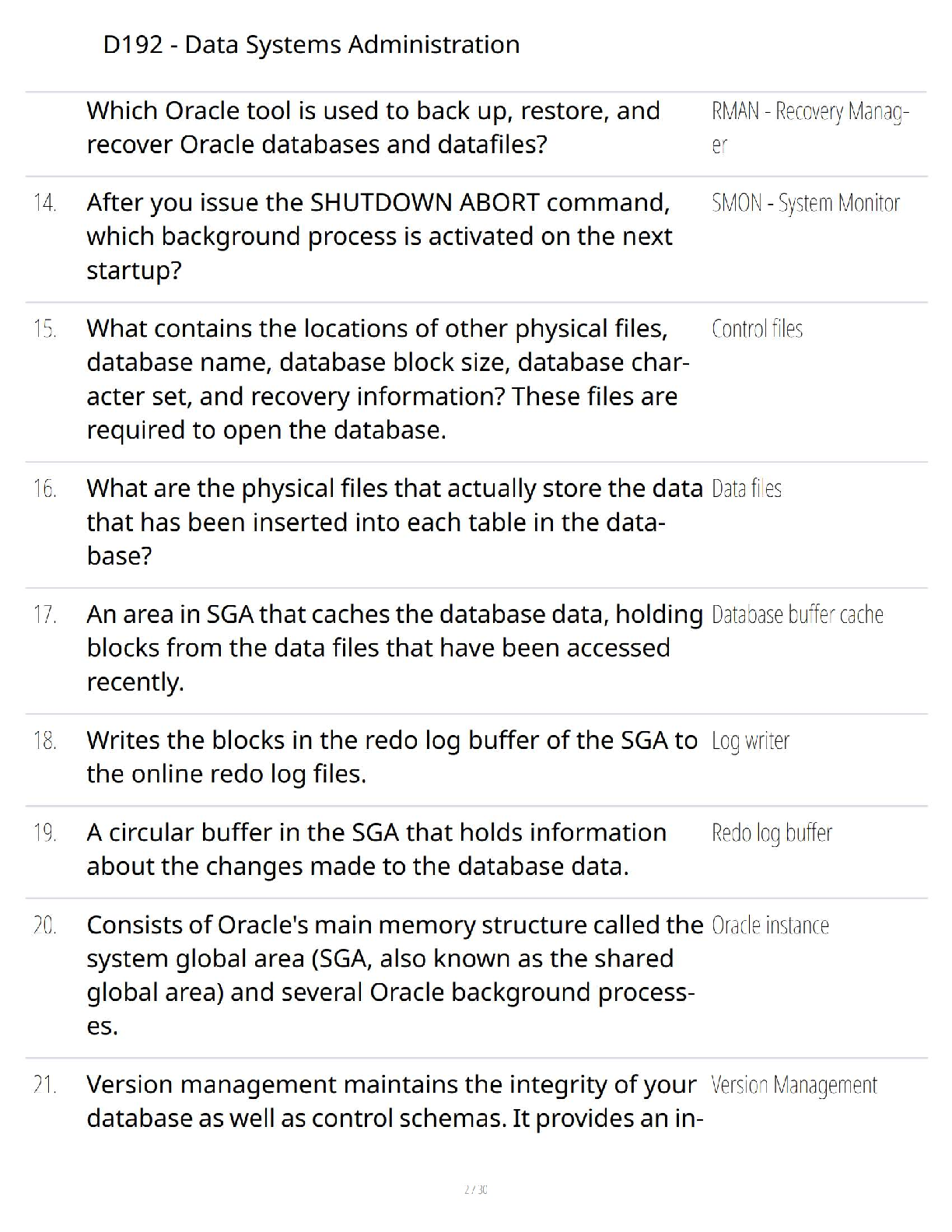Select the Oracle instance answer text
Screen dimensions: 952x1232
click(x=770, y=926)
